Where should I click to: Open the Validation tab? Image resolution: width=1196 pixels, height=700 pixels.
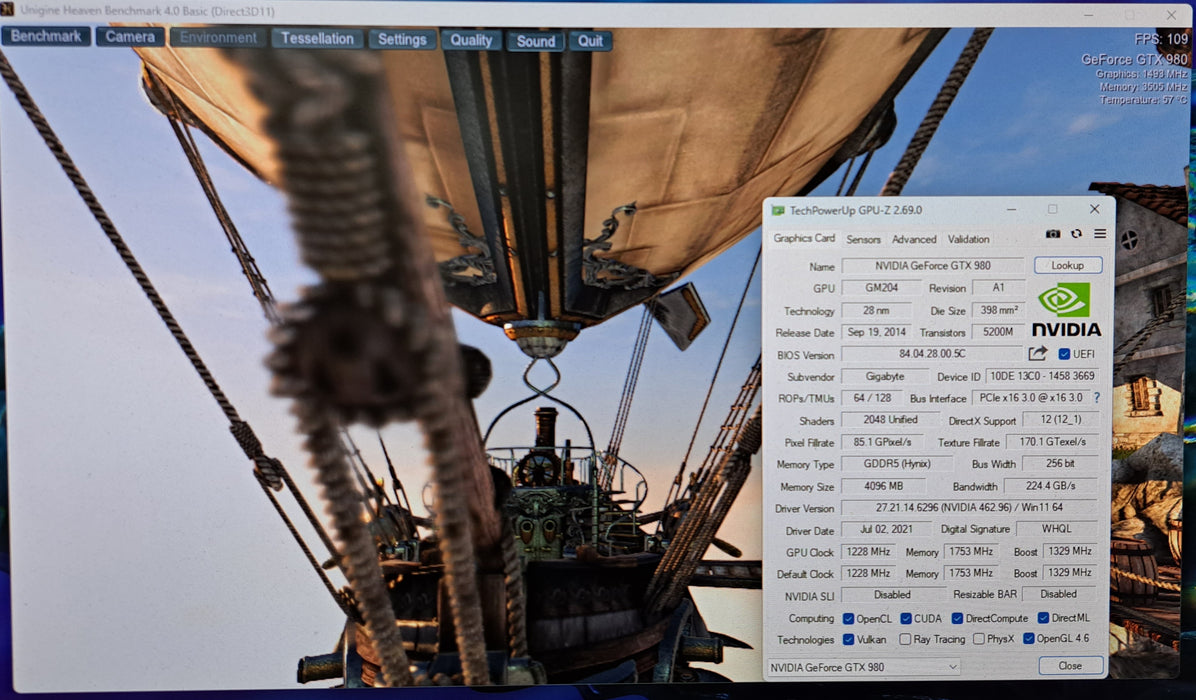[x=969, y=239]
